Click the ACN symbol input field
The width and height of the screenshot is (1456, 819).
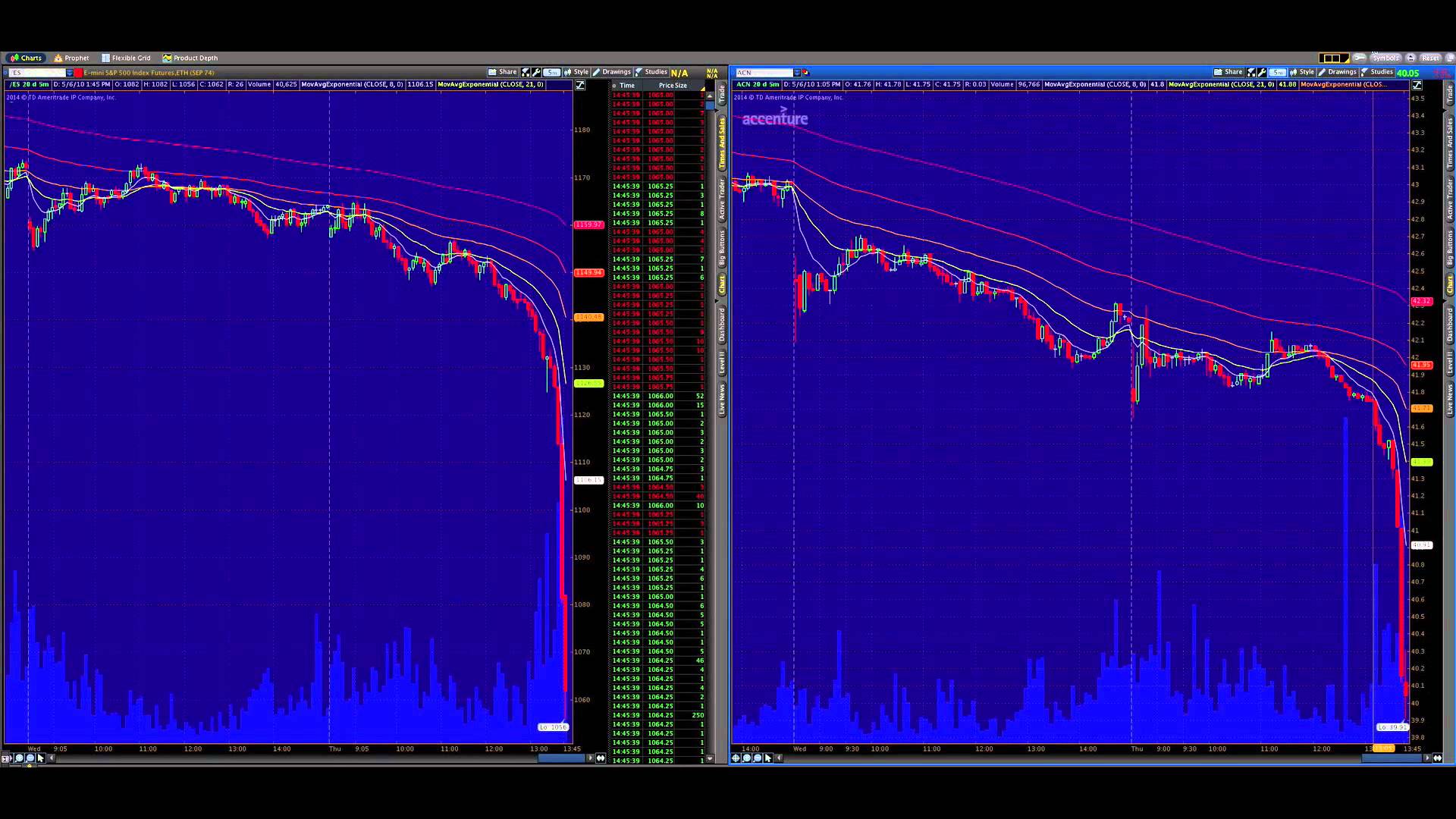[x=763, y=73]
